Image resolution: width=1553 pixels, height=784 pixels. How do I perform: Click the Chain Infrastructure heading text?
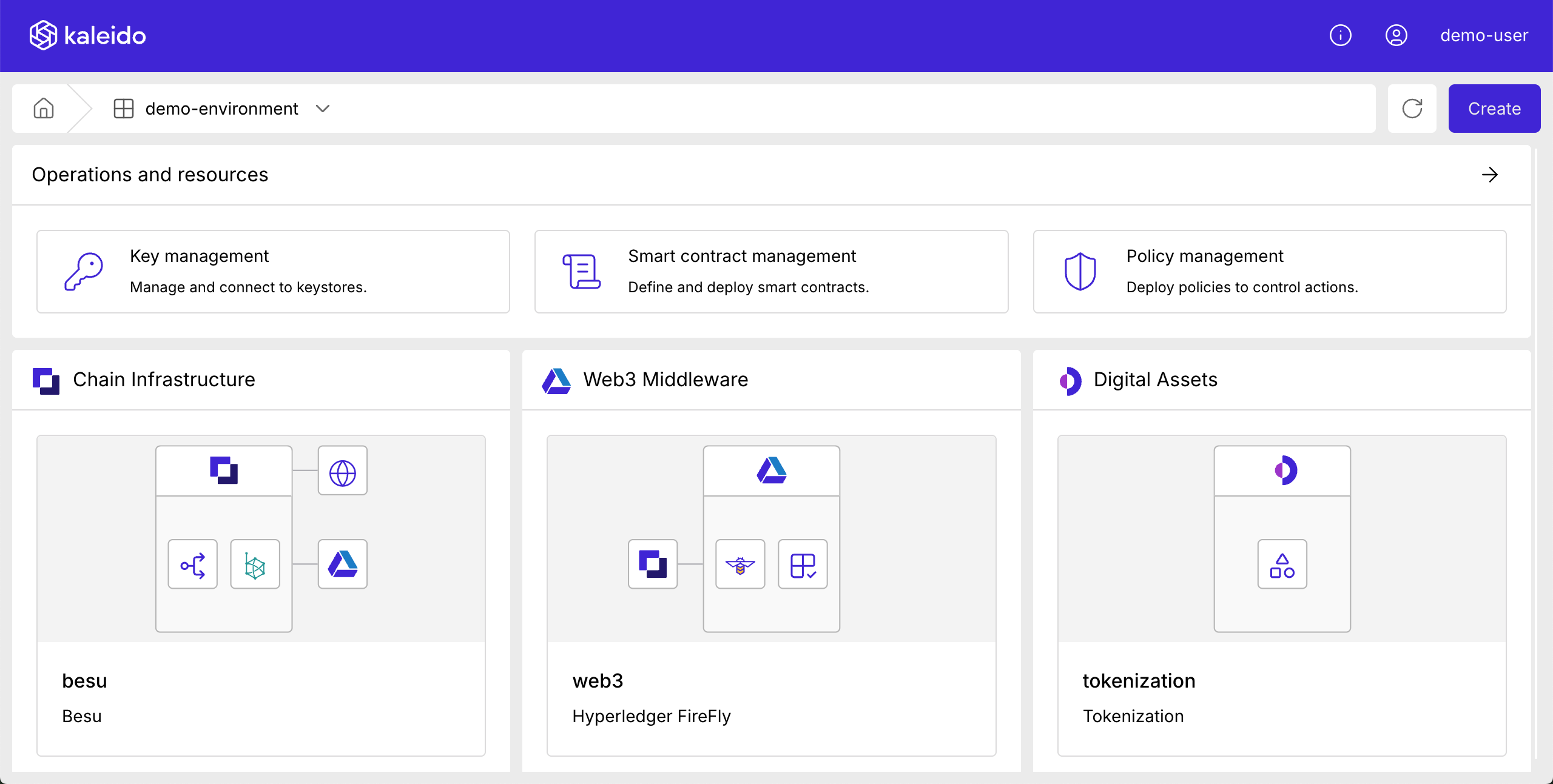click(164, 380)
